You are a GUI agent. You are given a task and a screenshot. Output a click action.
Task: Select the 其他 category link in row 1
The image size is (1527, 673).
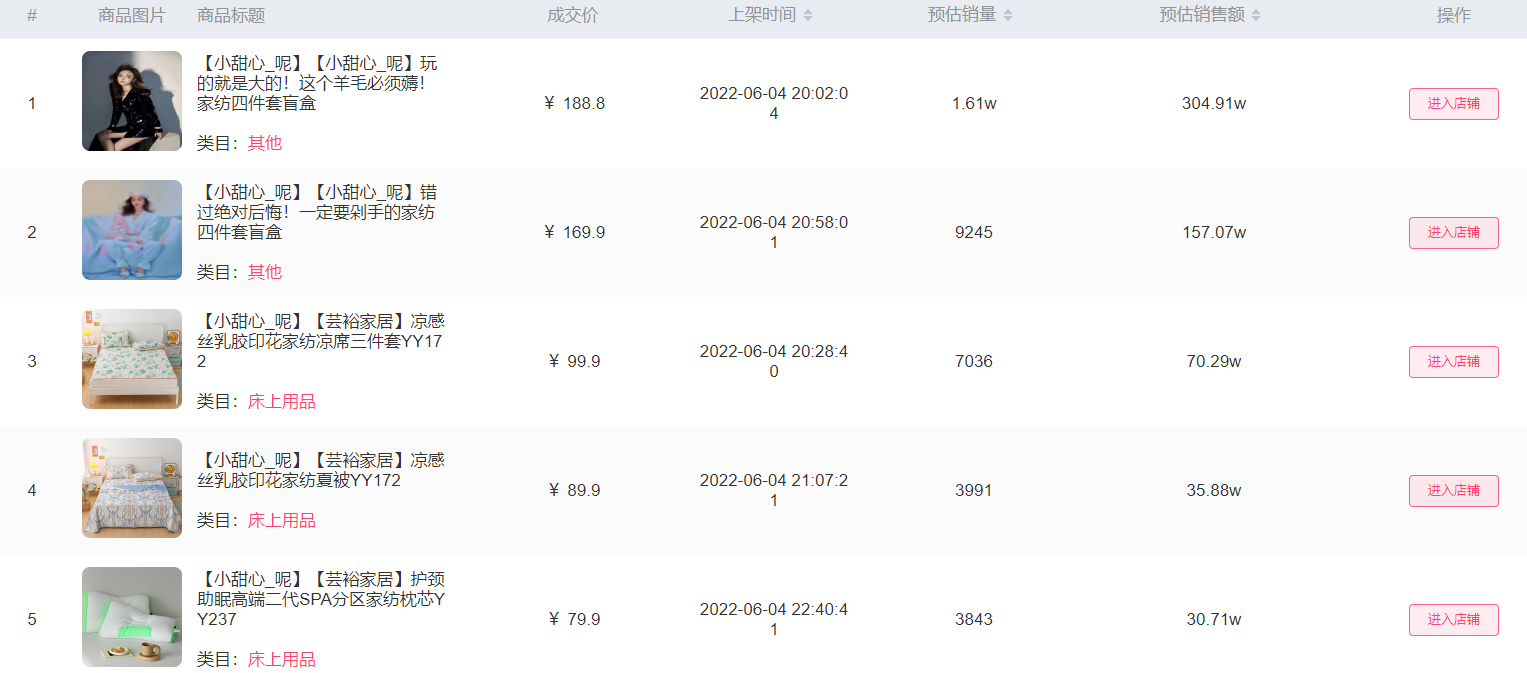265,143
